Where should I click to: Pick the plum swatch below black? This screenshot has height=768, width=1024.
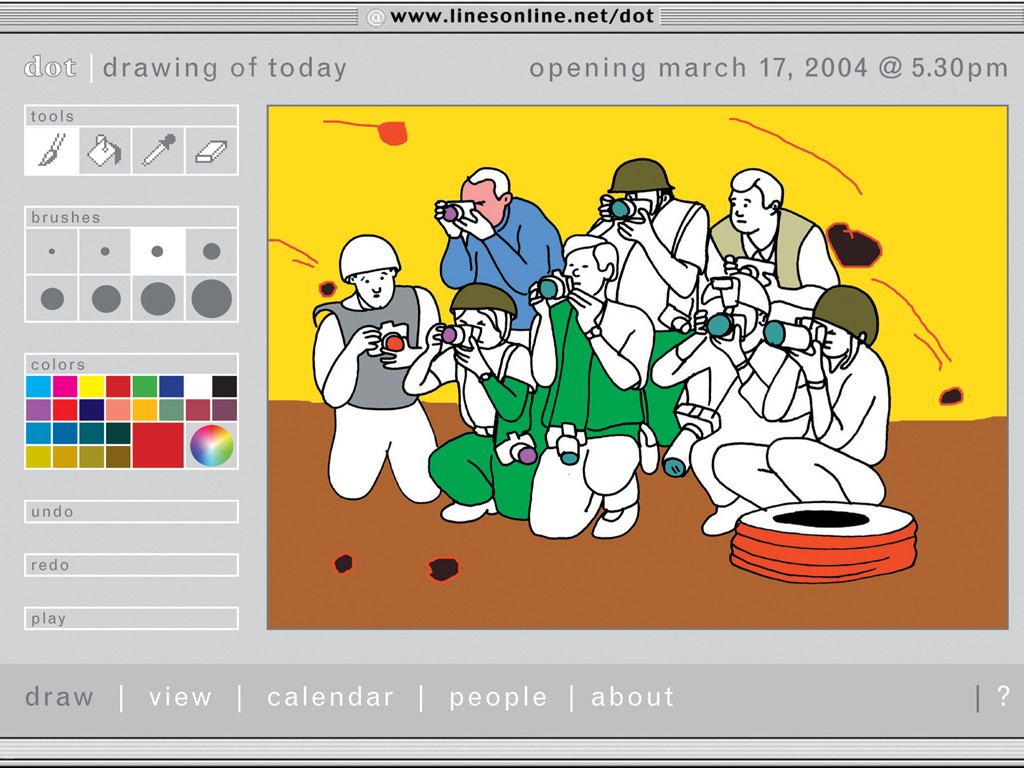point(225,409)
